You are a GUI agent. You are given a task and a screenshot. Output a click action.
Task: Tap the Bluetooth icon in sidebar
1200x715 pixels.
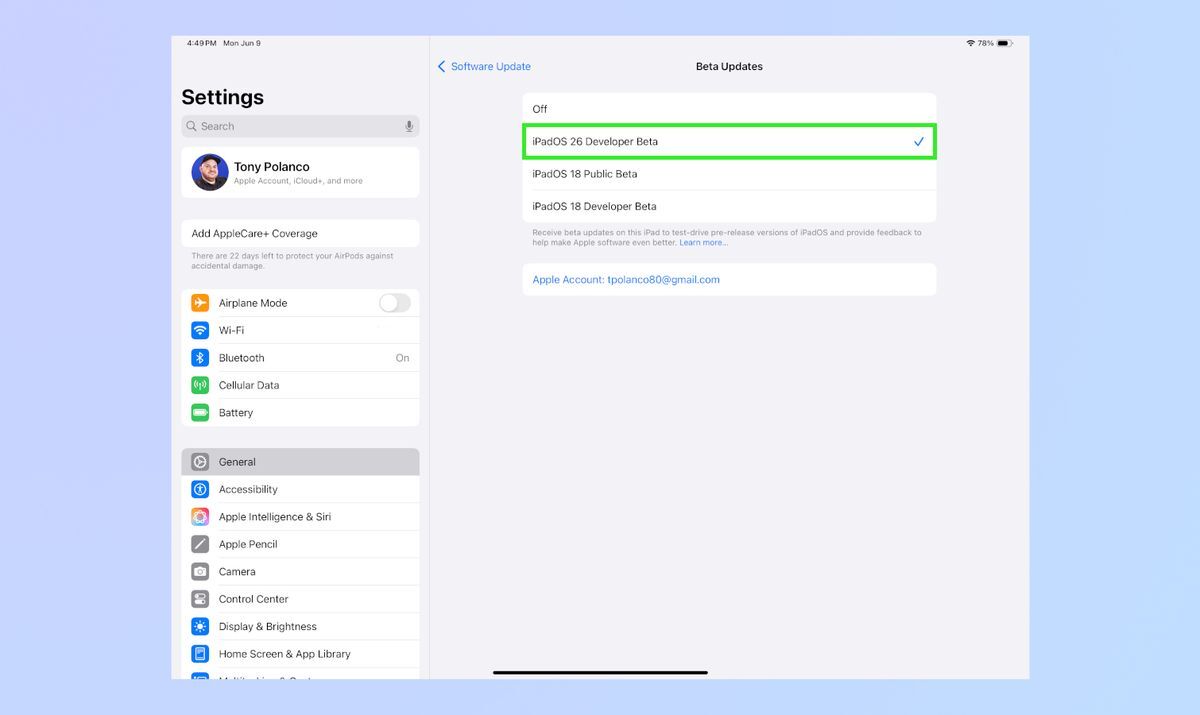pyautogui.click(x=200, y=358)
